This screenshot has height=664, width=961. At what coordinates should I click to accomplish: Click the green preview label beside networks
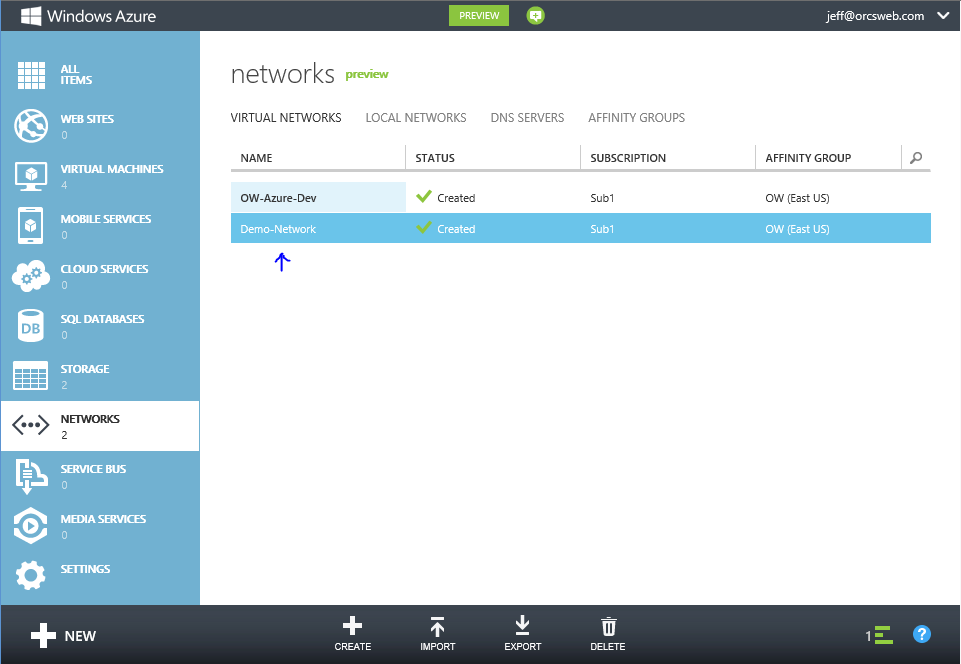[367, 74]
